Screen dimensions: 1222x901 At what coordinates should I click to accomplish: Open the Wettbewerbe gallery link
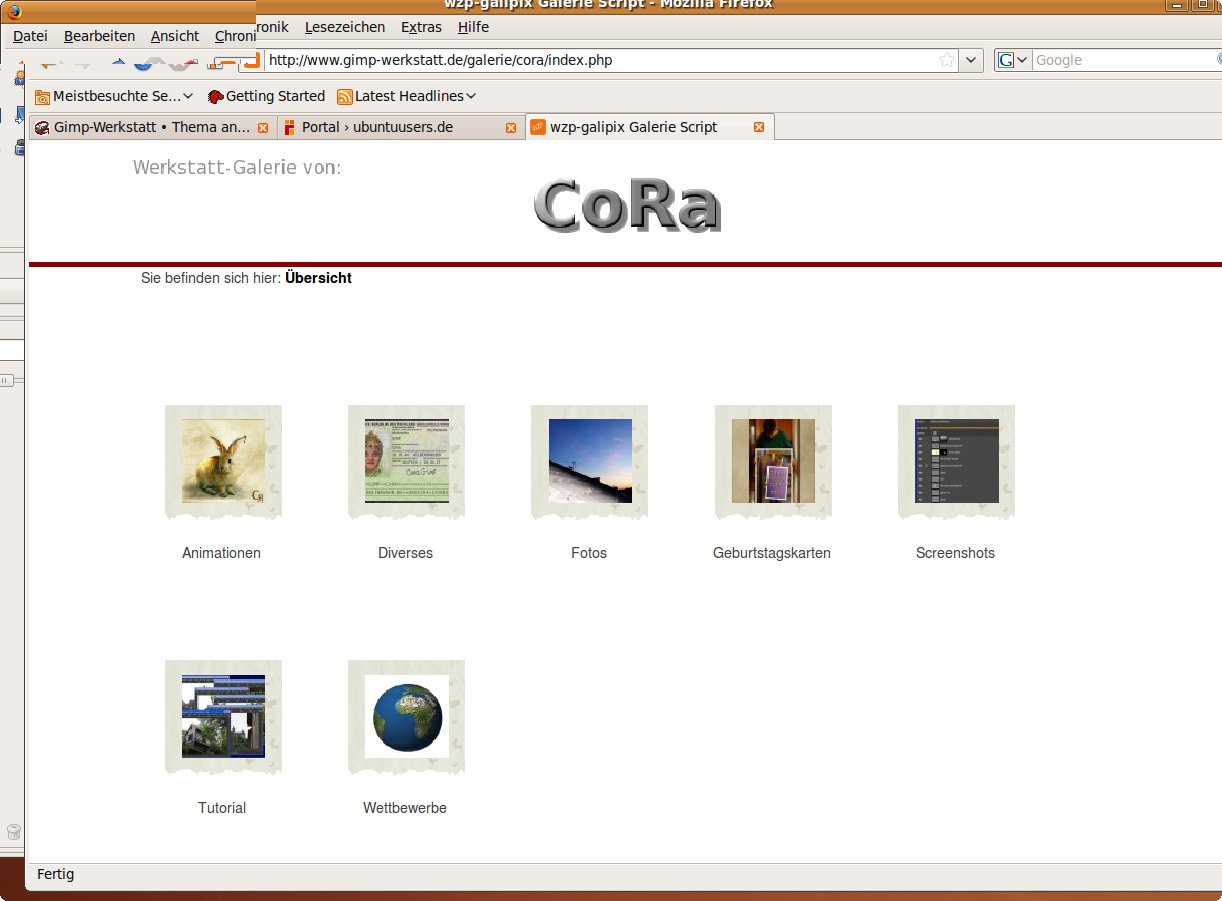click(x=405, y=808)
